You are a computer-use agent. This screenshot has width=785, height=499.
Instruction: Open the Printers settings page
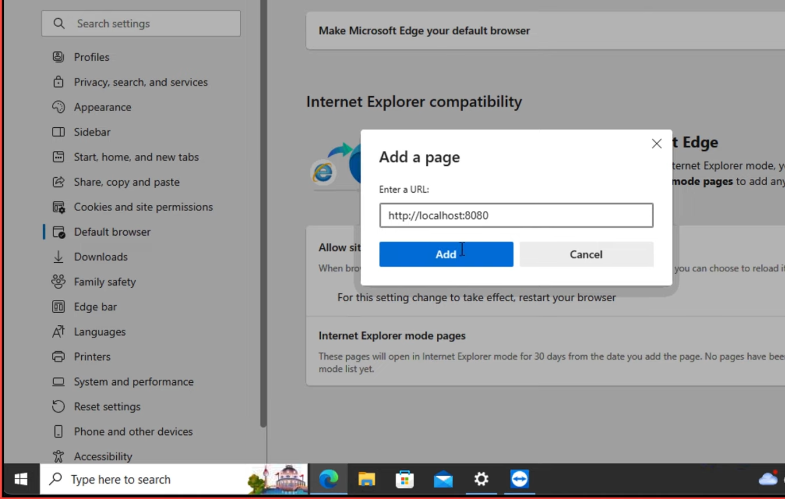[x=92, y=357]
